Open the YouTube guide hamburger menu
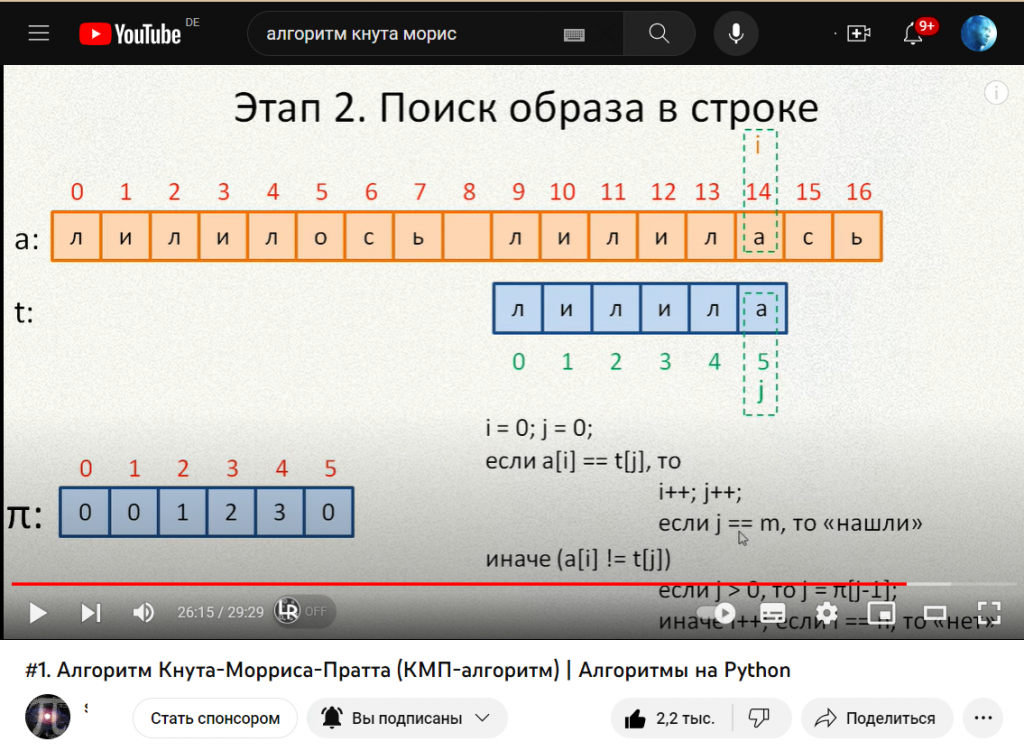The width and height of the screenshot is (1024, 751). pos(39,33)
